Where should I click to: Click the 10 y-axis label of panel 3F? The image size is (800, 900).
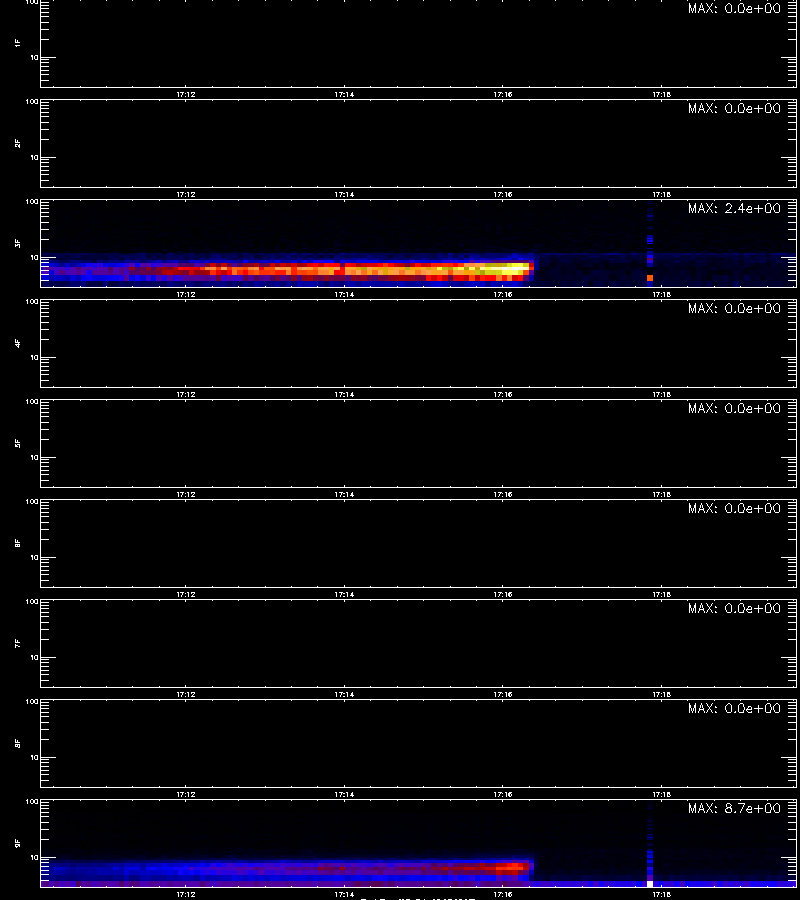[x=34, y=258]
